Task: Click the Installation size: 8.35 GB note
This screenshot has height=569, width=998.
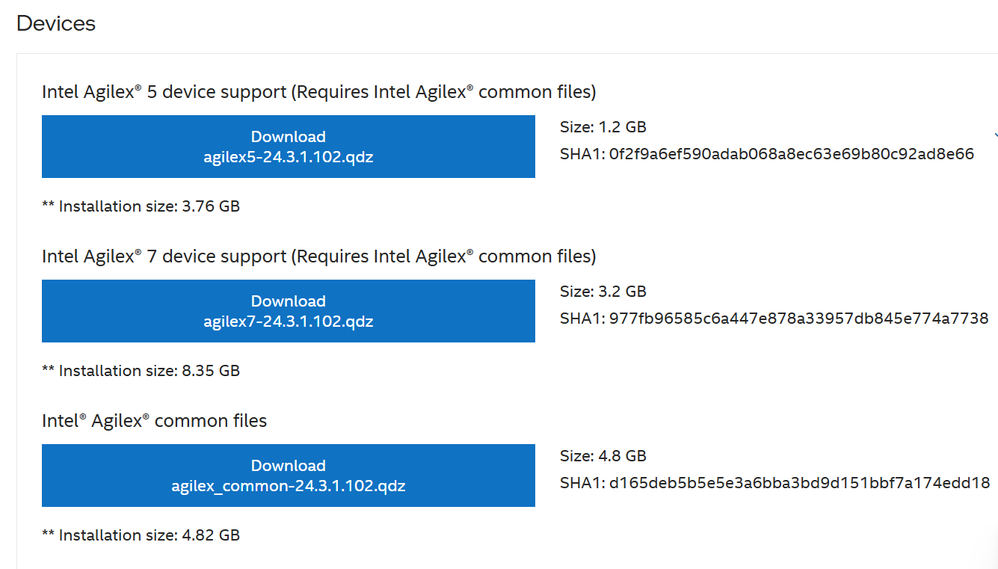Action: pyautogui.click(x=141, y=371)
